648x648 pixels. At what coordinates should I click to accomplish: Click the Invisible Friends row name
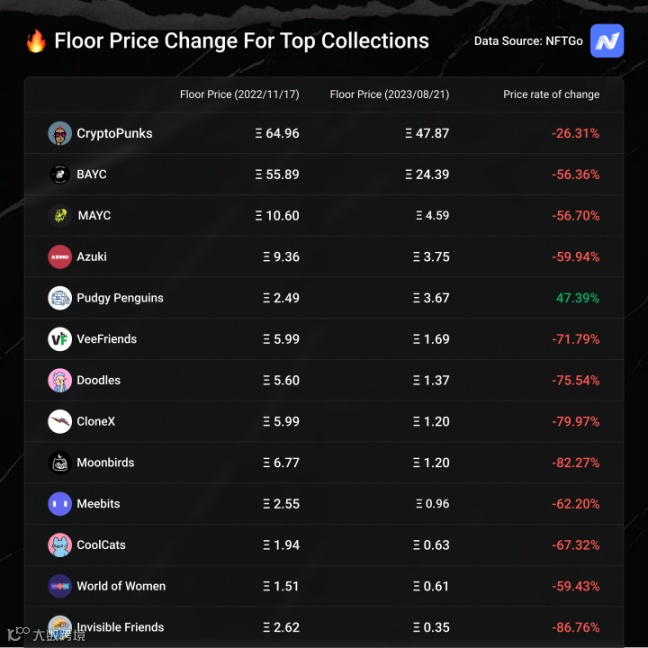[x=120, y=627]
